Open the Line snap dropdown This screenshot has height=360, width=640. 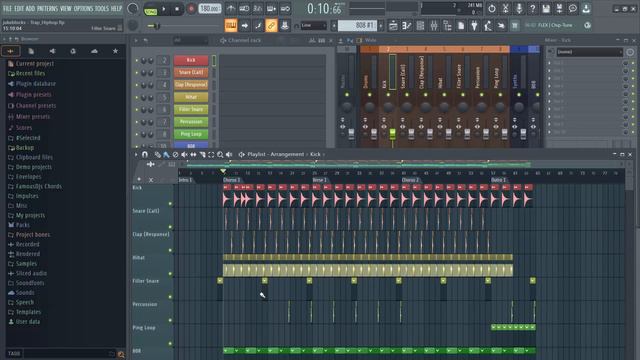tap(313, 26)
